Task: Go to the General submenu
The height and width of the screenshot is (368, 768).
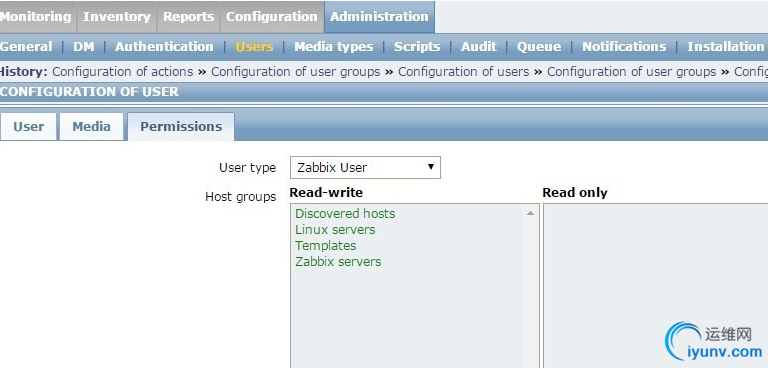Action: point(26,47)
